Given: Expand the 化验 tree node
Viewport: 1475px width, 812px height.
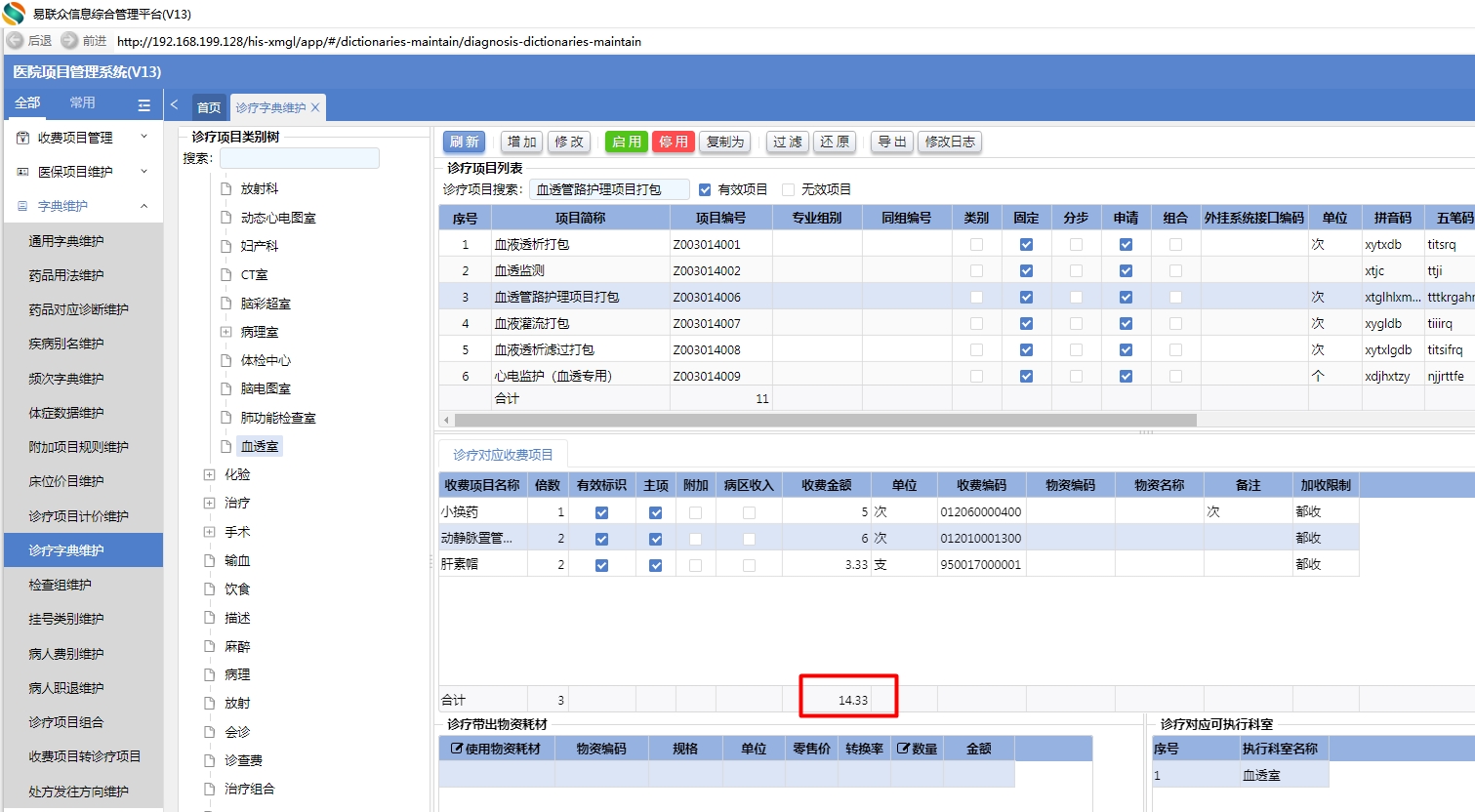Looking at the screenshot, I should click(209, 474).
